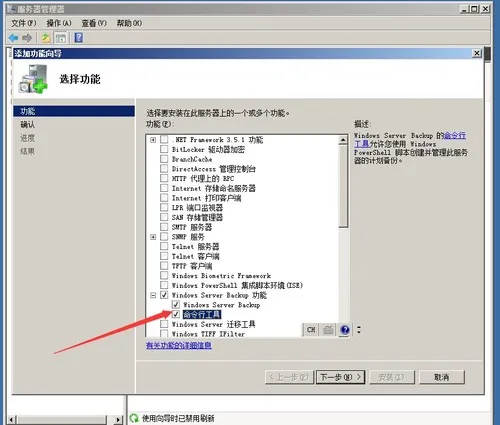Screen dimensions: 500x425
Task: Uncheck the 命令行工具 checkbox
Action: pyautogui.click(x=176, y=314)
